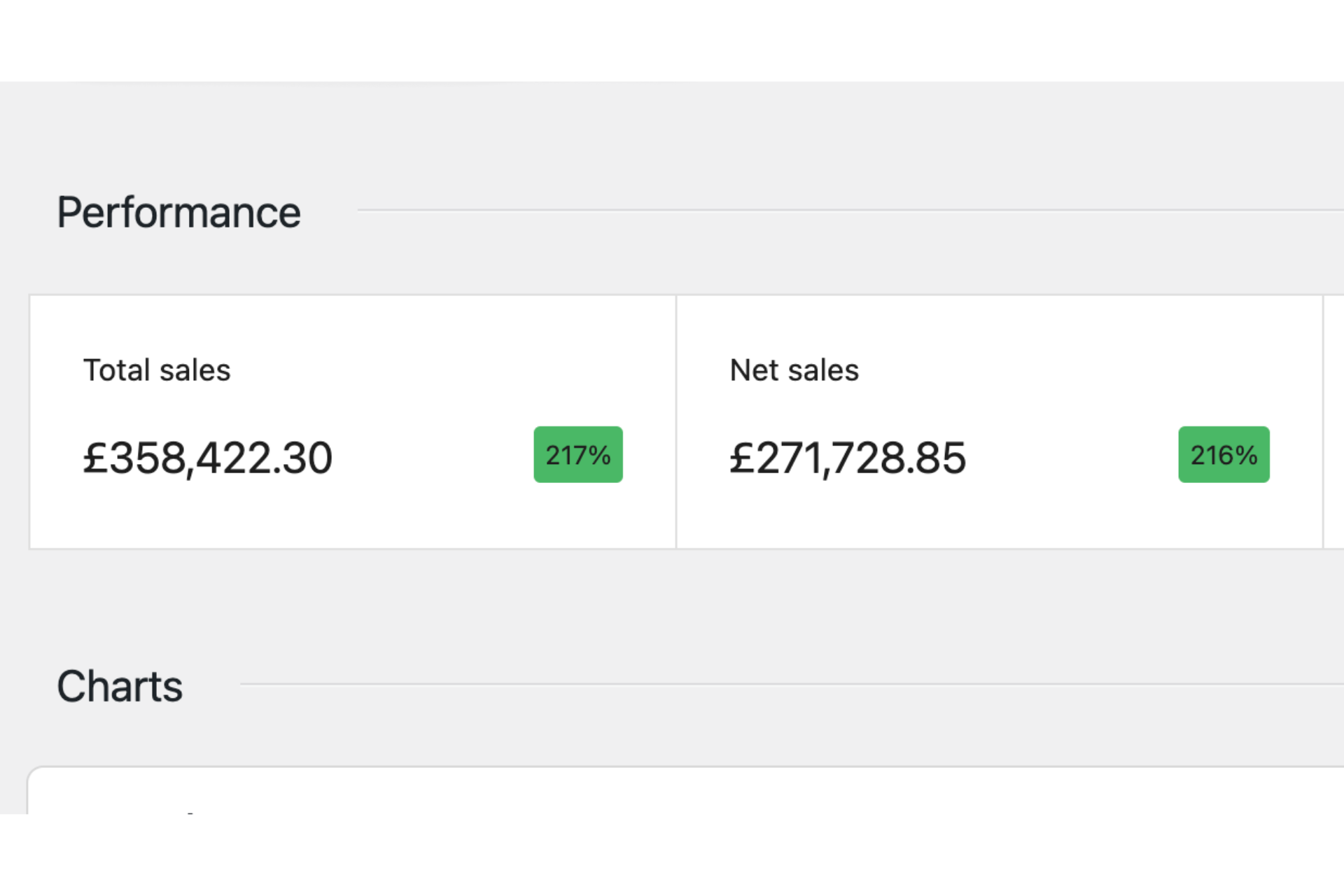
Task: Click the 217% green badge
Action: click(577, 454)
